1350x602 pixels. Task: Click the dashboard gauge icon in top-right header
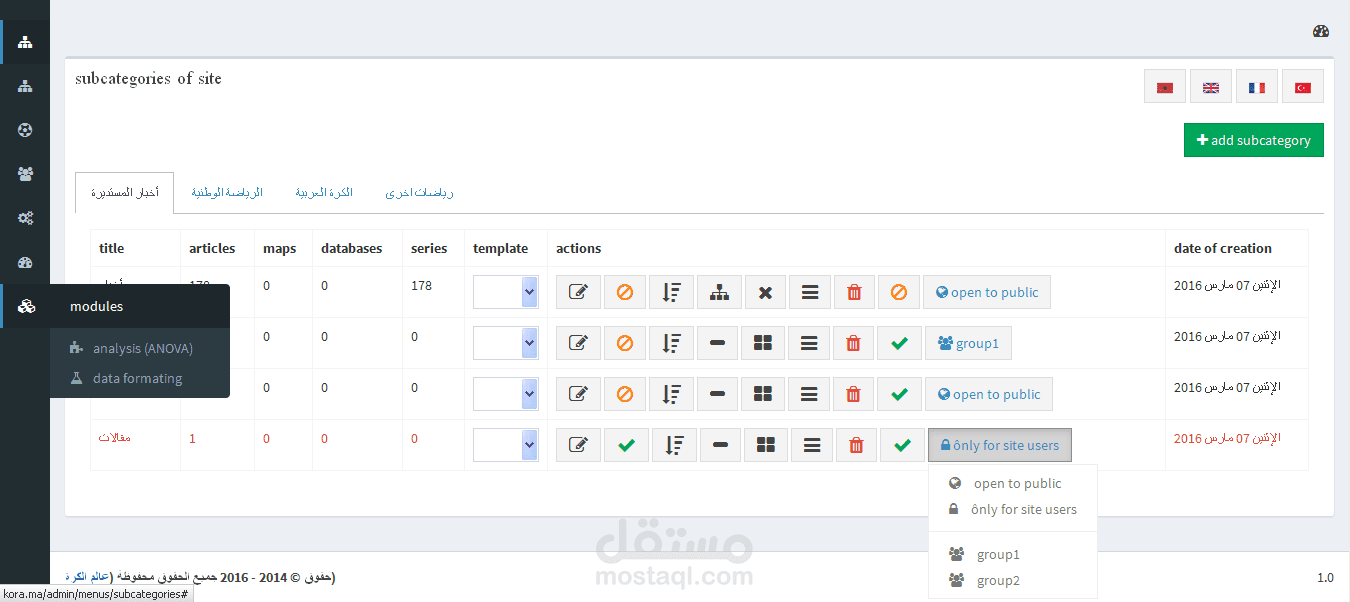coord(1321,31)
